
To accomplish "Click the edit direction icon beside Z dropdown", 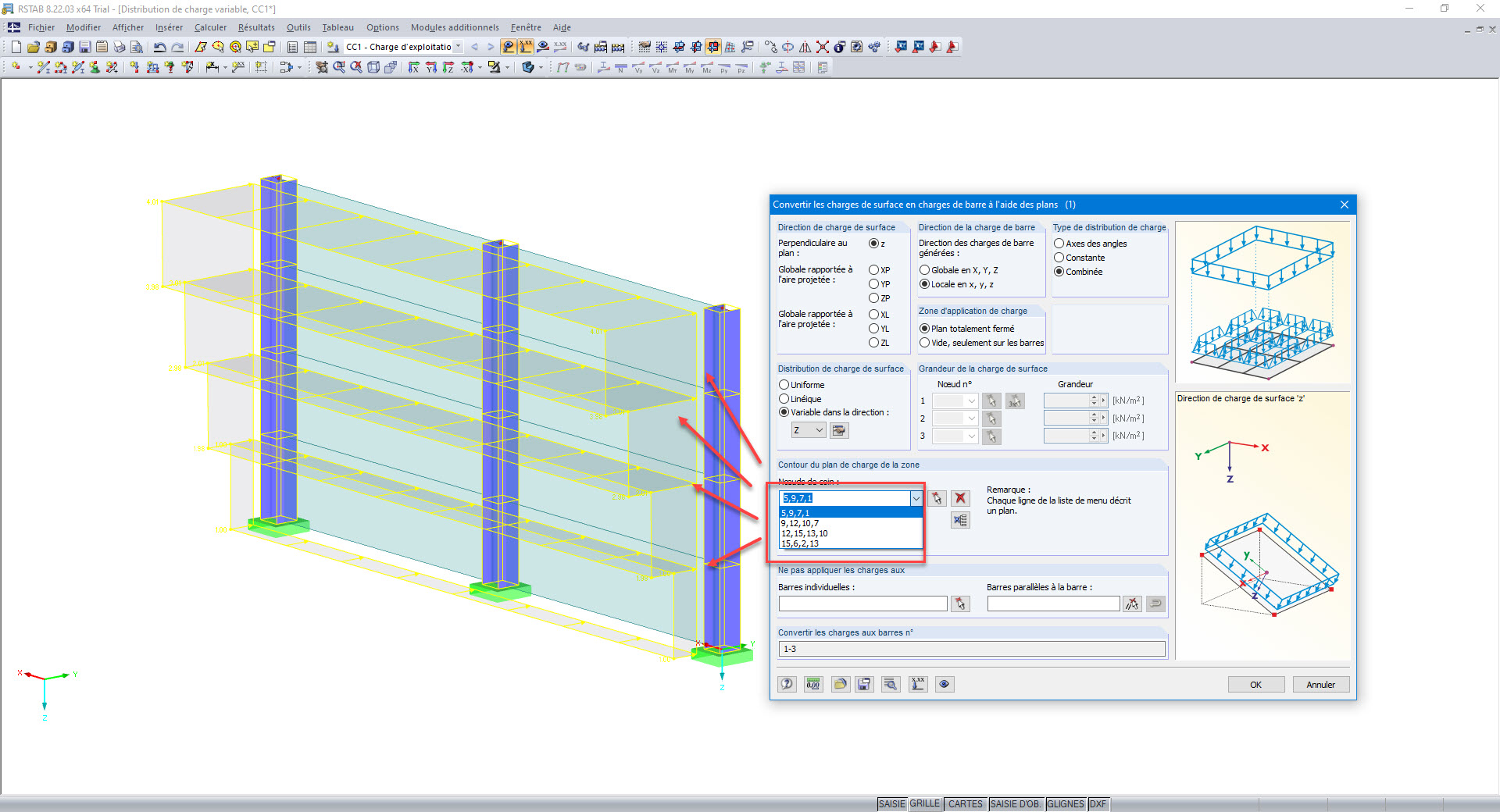I will pos(839,430).
